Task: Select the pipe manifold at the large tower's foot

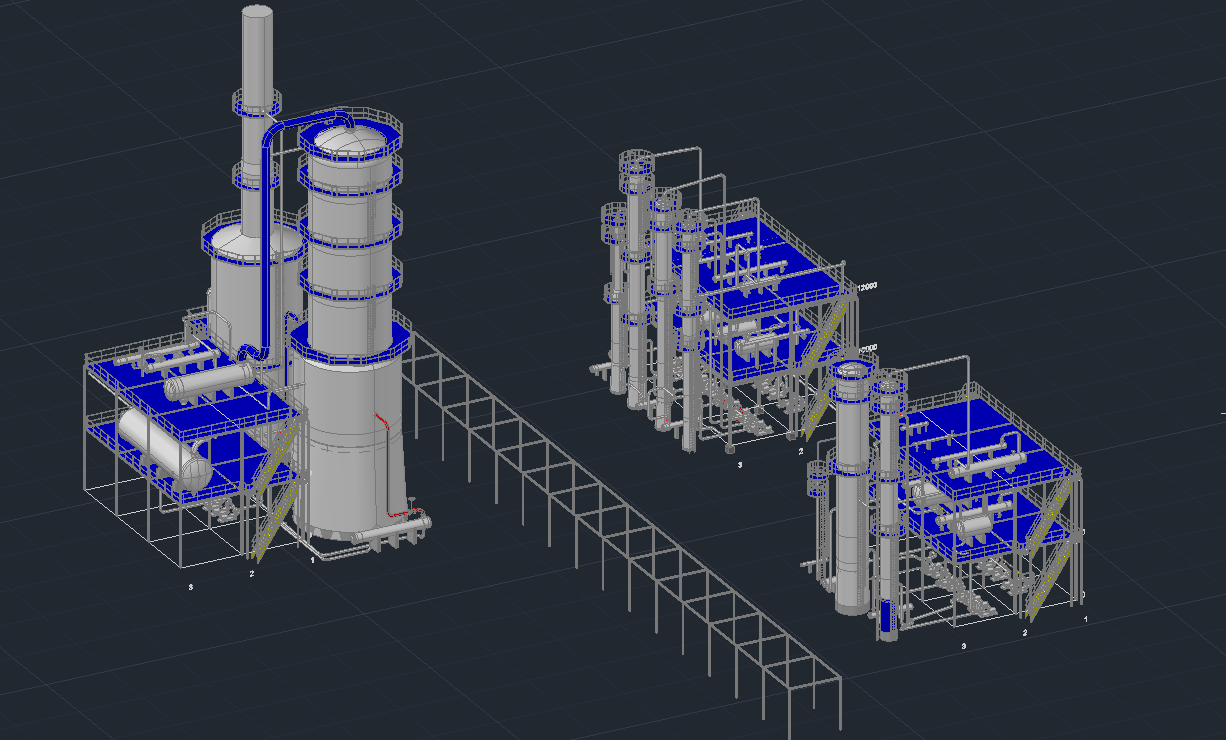Action: pyautogui.click(x=390, y=530)
